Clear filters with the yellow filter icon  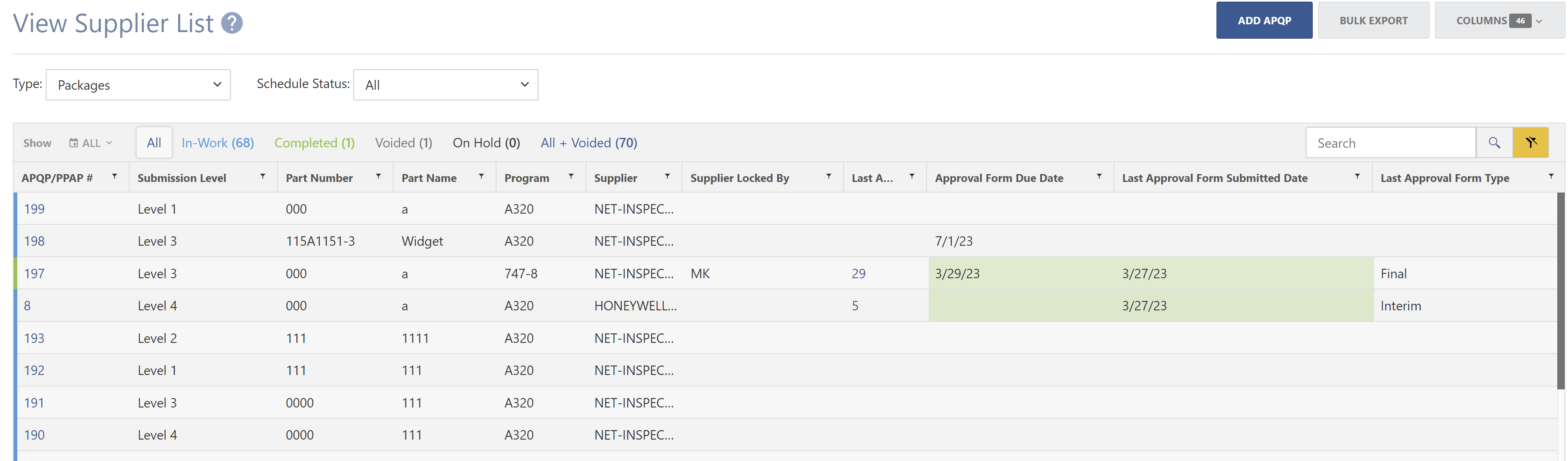(x=1530, y=142)
